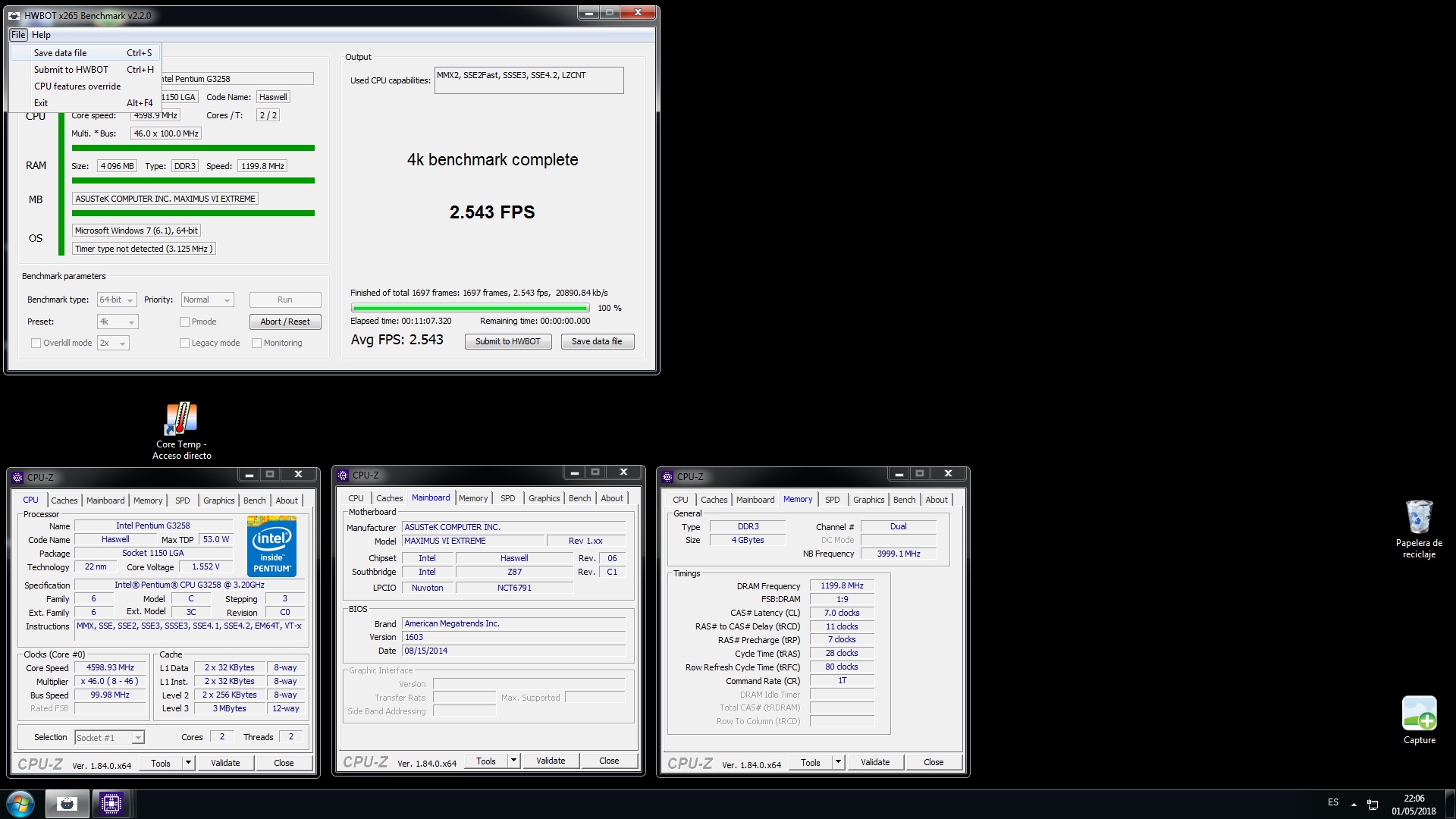Click the Show desktop strip on taskbar

(1451, 805)
